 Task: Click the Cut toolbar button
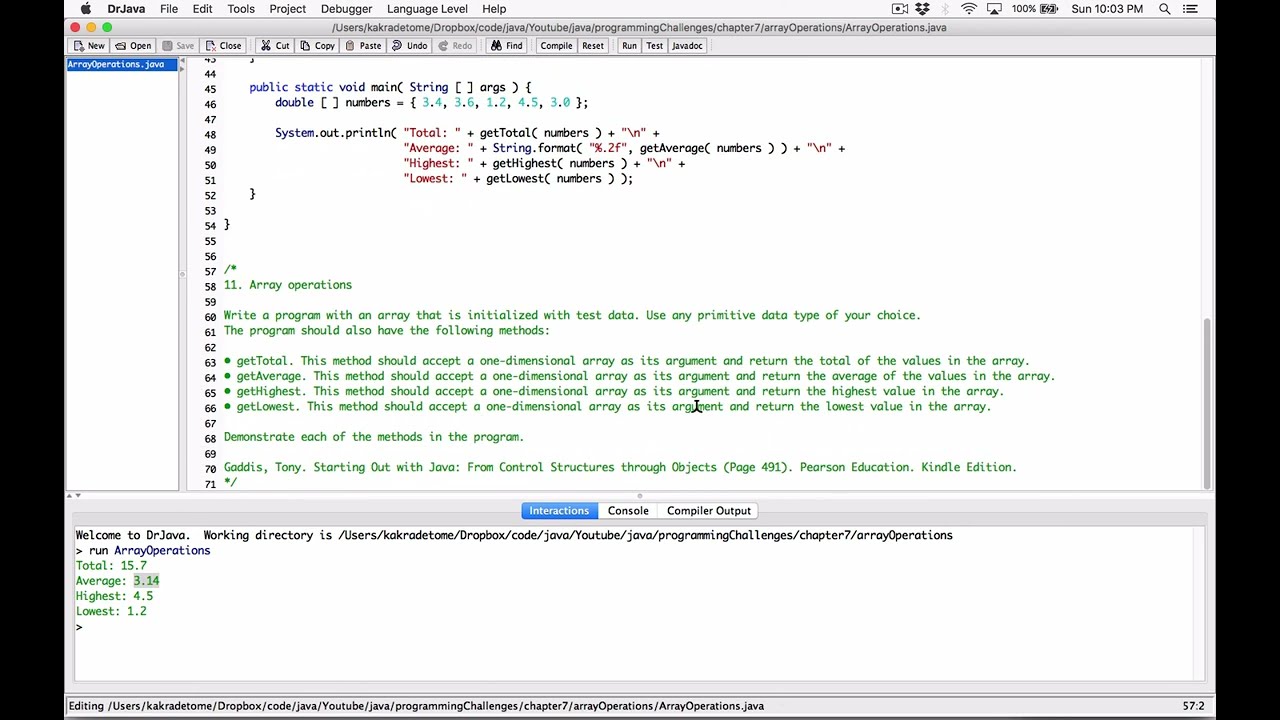[274, 46]
